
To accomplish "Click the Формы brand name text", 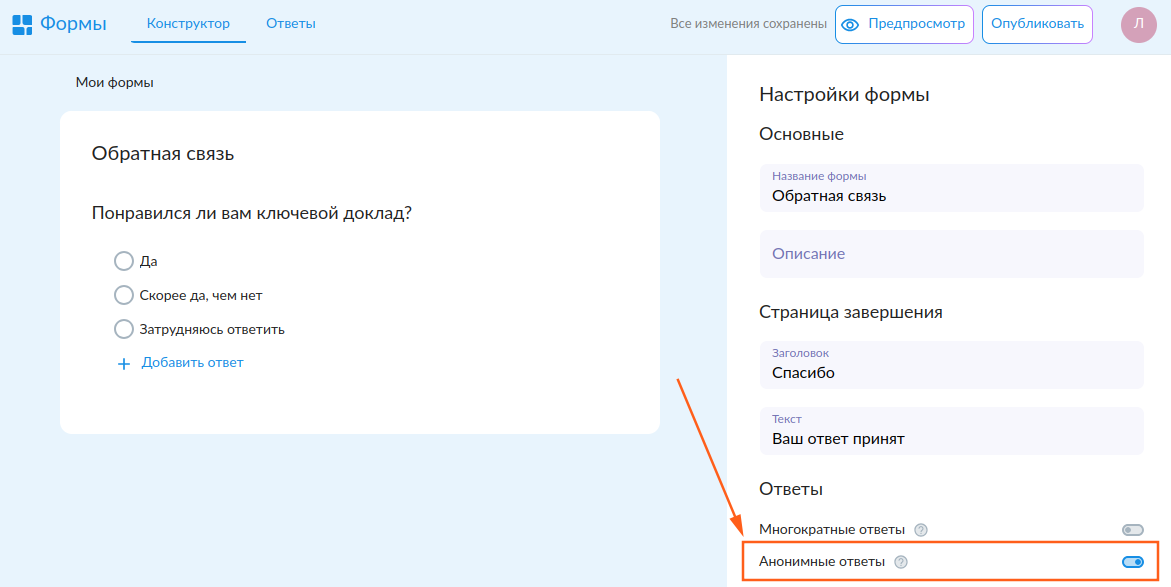I will tap(73, 24).
